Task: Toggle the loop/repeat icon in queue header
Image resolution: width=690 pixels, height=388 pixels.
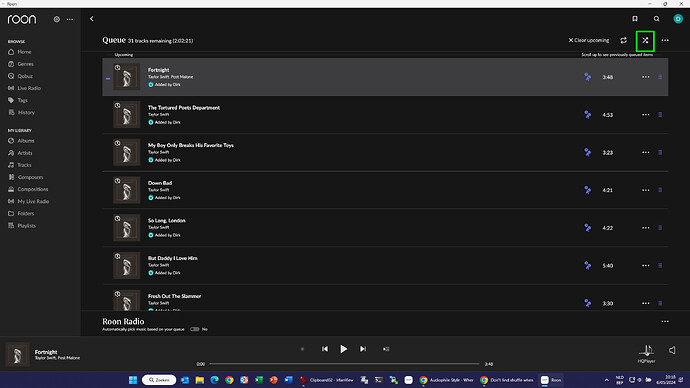Action: tap(624, 40)
